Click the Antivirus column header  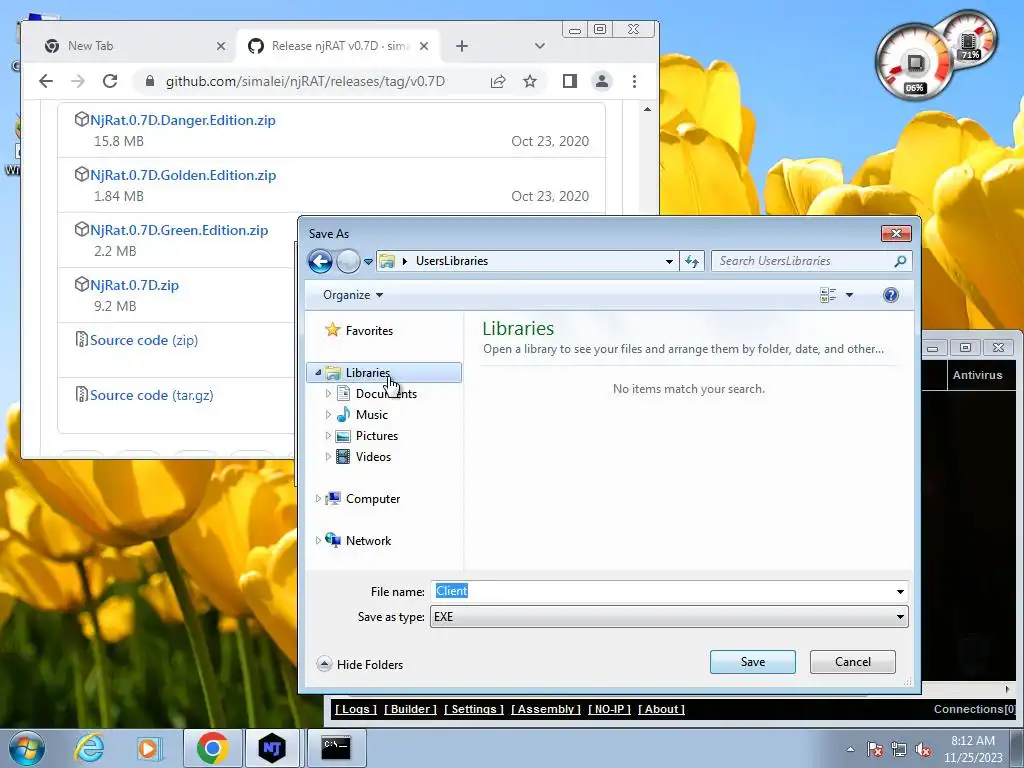coord(977,375)
